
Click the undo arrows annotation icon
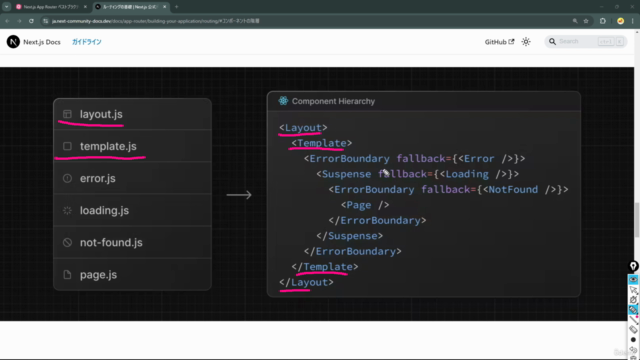(x=633, y=350)
